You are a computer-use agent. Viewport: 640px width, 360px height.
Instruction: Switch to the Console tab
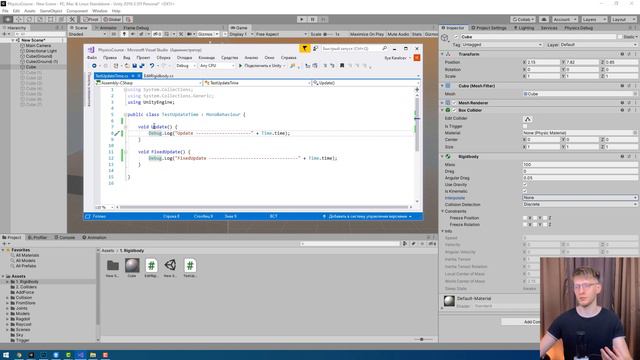point(64,237)
